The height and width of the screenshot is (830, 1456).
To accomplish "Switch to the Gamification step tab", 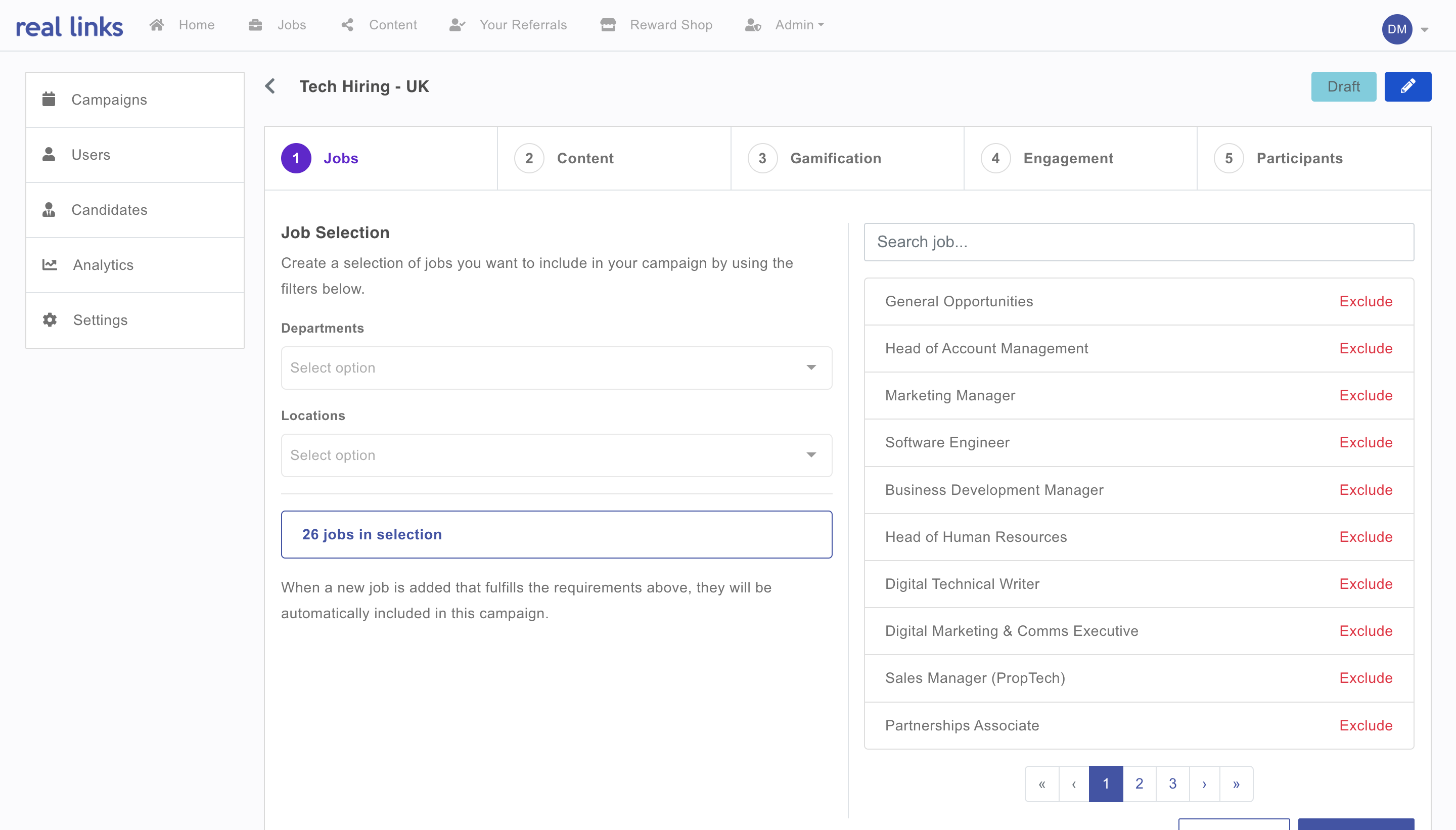I will pyautogui.click(x=835, y=159).
